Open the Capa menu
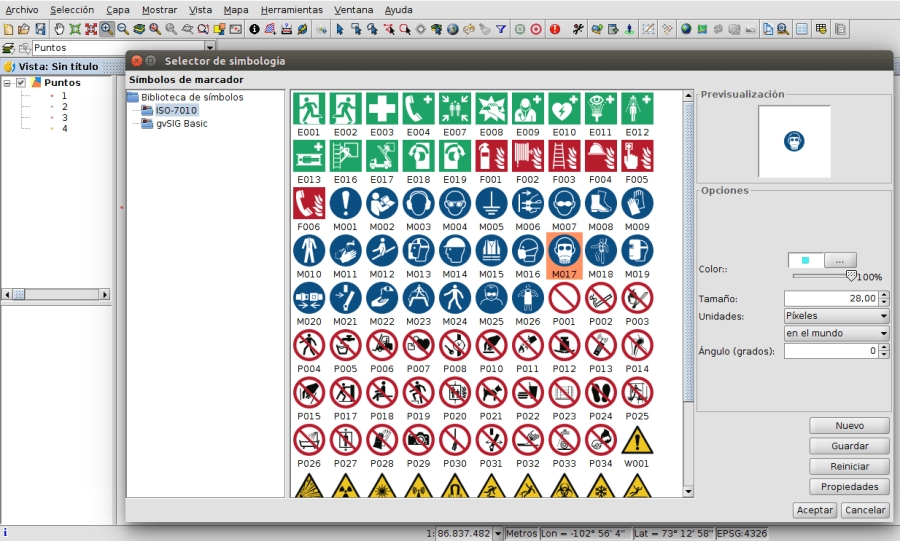Viewport: 900px width, 541px height. (x=118, y=9)
